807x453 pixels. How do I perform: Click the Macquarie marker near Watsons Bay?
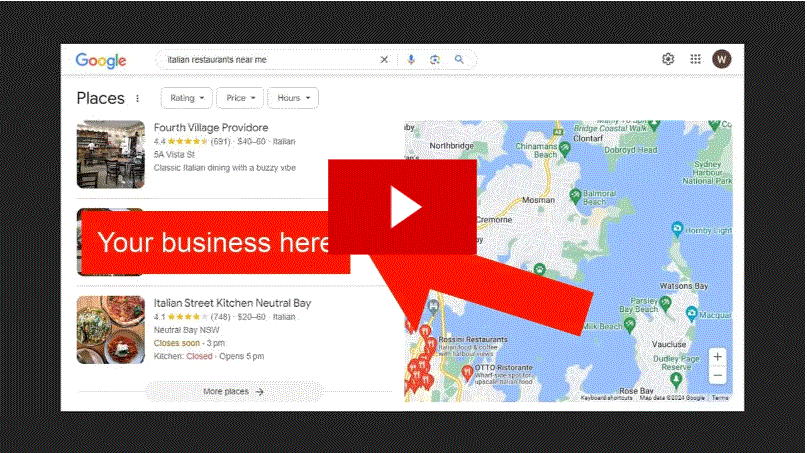click(x=692, y=313)
